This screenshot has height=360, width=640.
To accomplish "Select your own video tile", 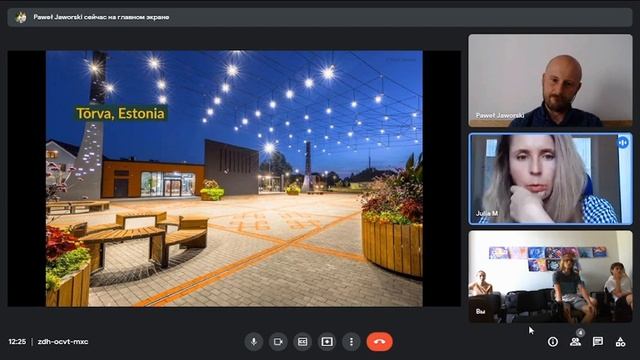I will [550, 276].
